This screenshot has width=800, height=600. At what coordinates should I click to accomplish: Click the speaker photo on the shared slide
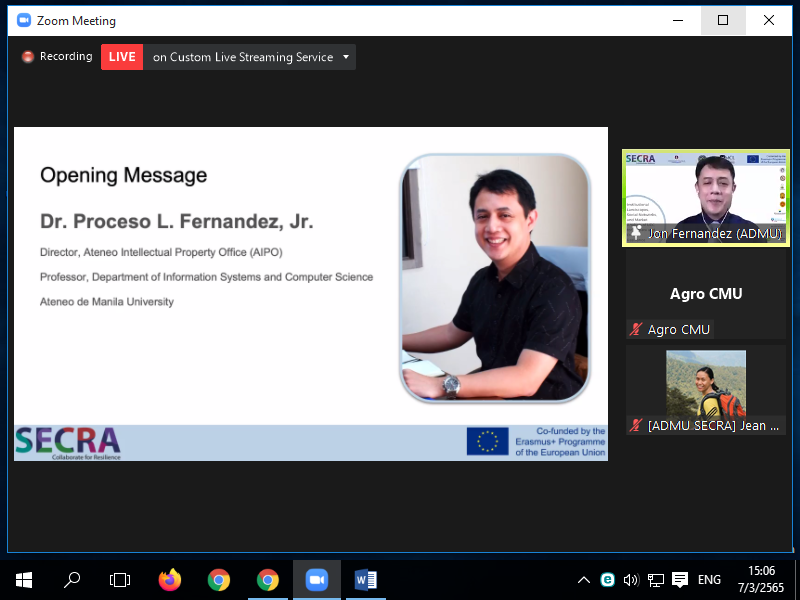(x=495, y=278)
